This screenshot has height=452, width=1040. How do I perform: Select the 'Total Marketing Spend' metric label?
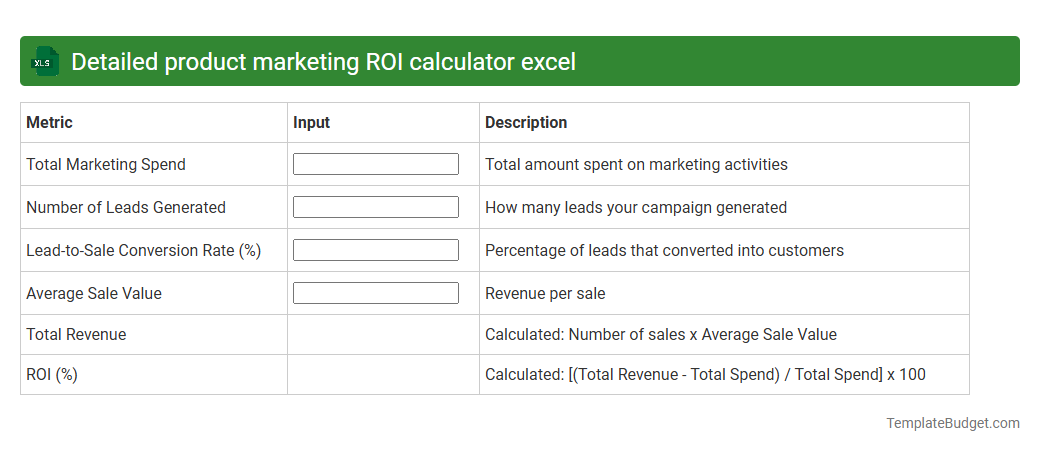pyautogui.click(x=106, y=165)
